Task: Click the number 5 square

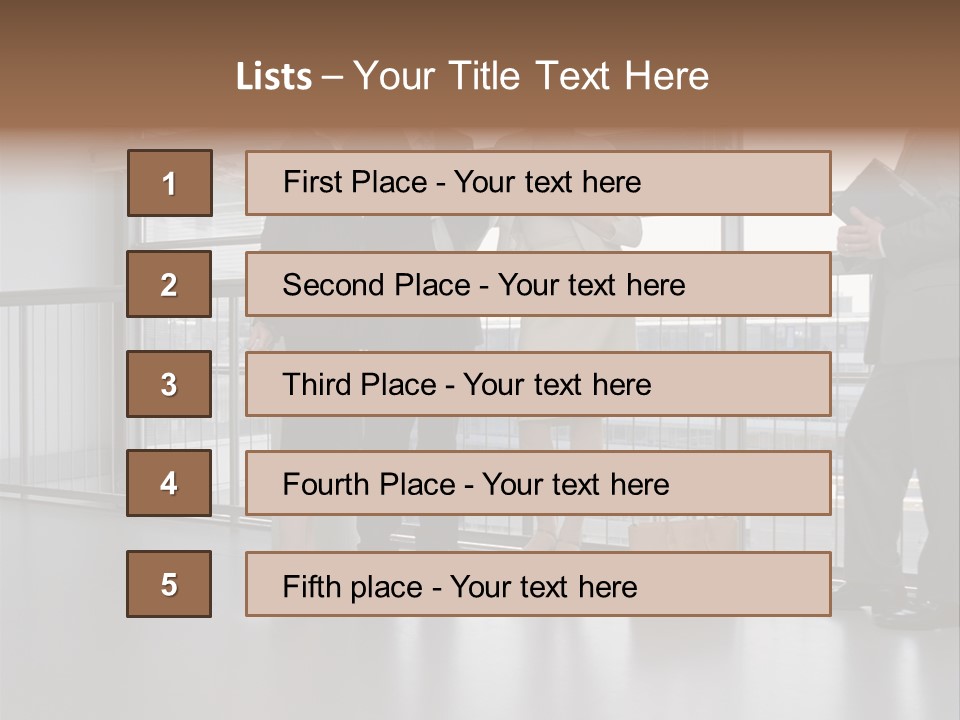Action: (x=169, y=584)
